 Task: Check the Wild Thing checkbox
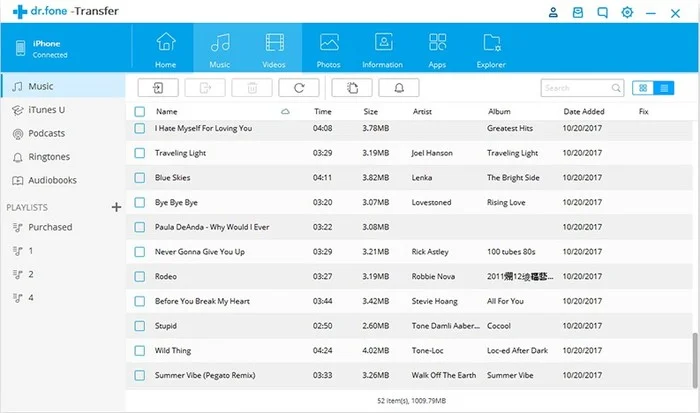[x=140, y=350]
